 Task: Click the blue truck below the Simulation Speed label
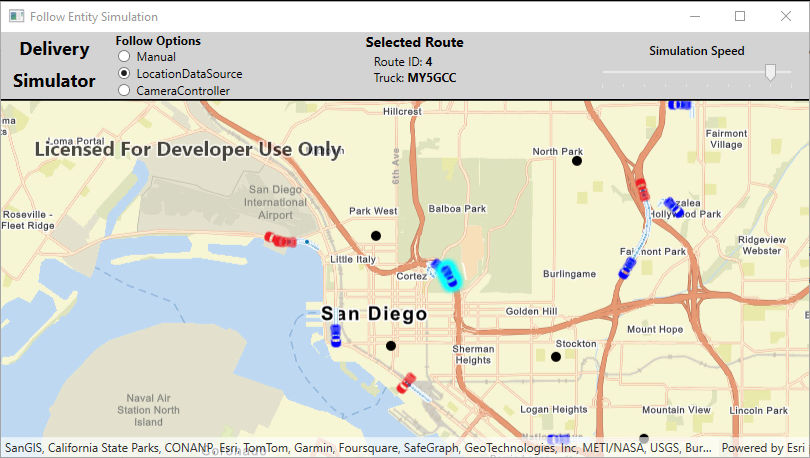(679, 105)
